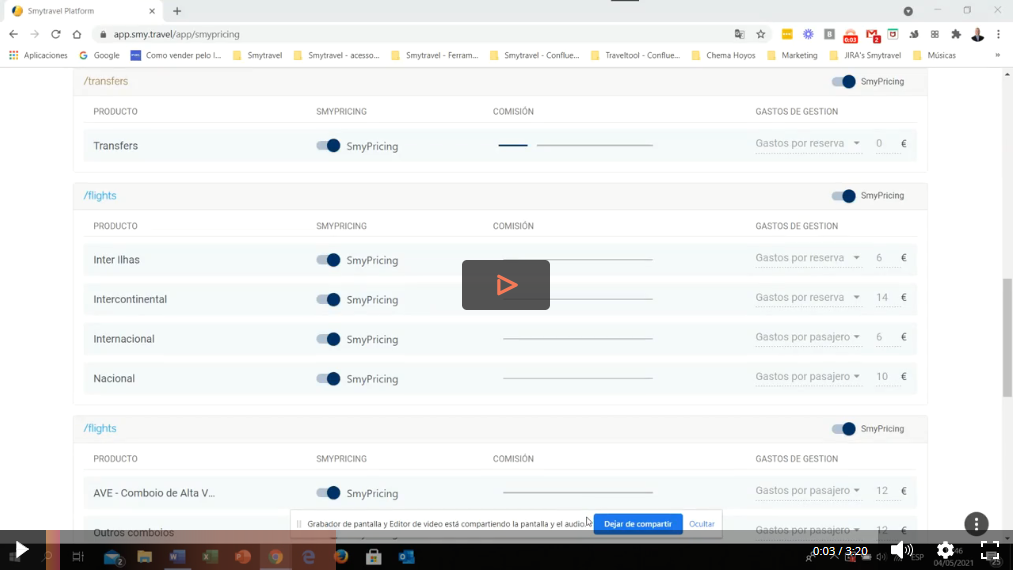Open the browser Extensions puzzle icon
This screenshot has width=1013, height=570.
pos(956,34)
